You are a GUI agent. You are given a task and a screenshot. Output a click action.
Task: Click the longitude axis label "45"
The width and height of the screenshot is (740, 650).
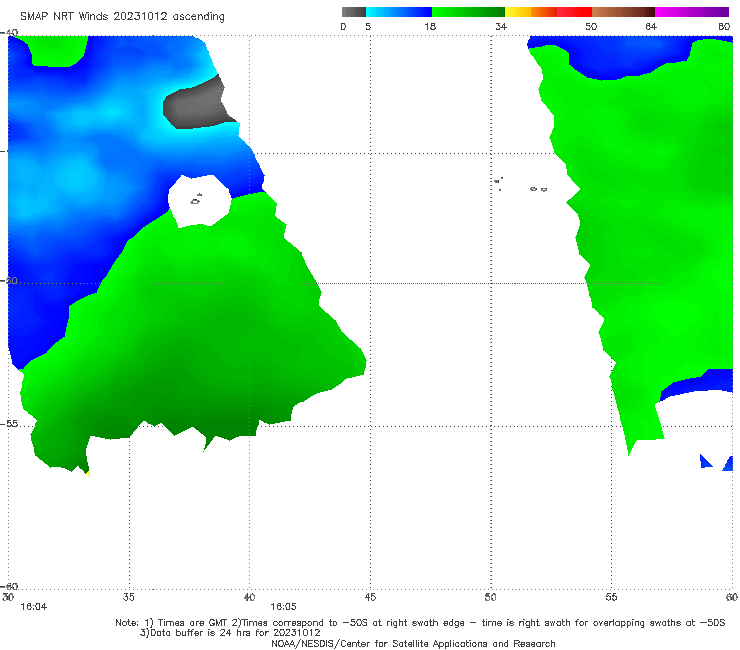tap(370, 597)
